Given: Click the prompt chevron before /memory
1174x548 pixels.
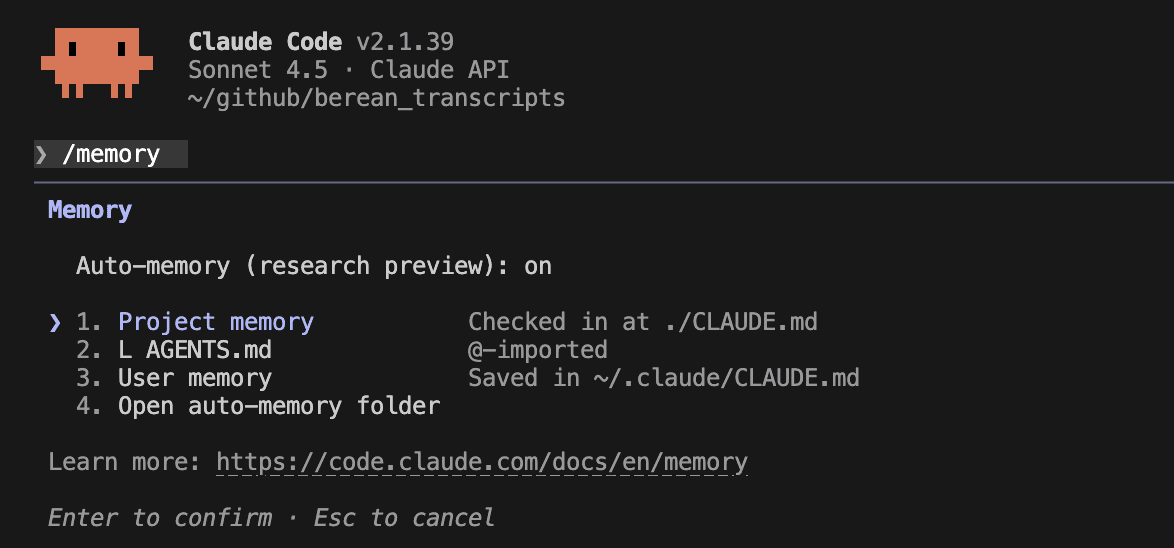Looking at the screenshot, I should coord(41,154).
